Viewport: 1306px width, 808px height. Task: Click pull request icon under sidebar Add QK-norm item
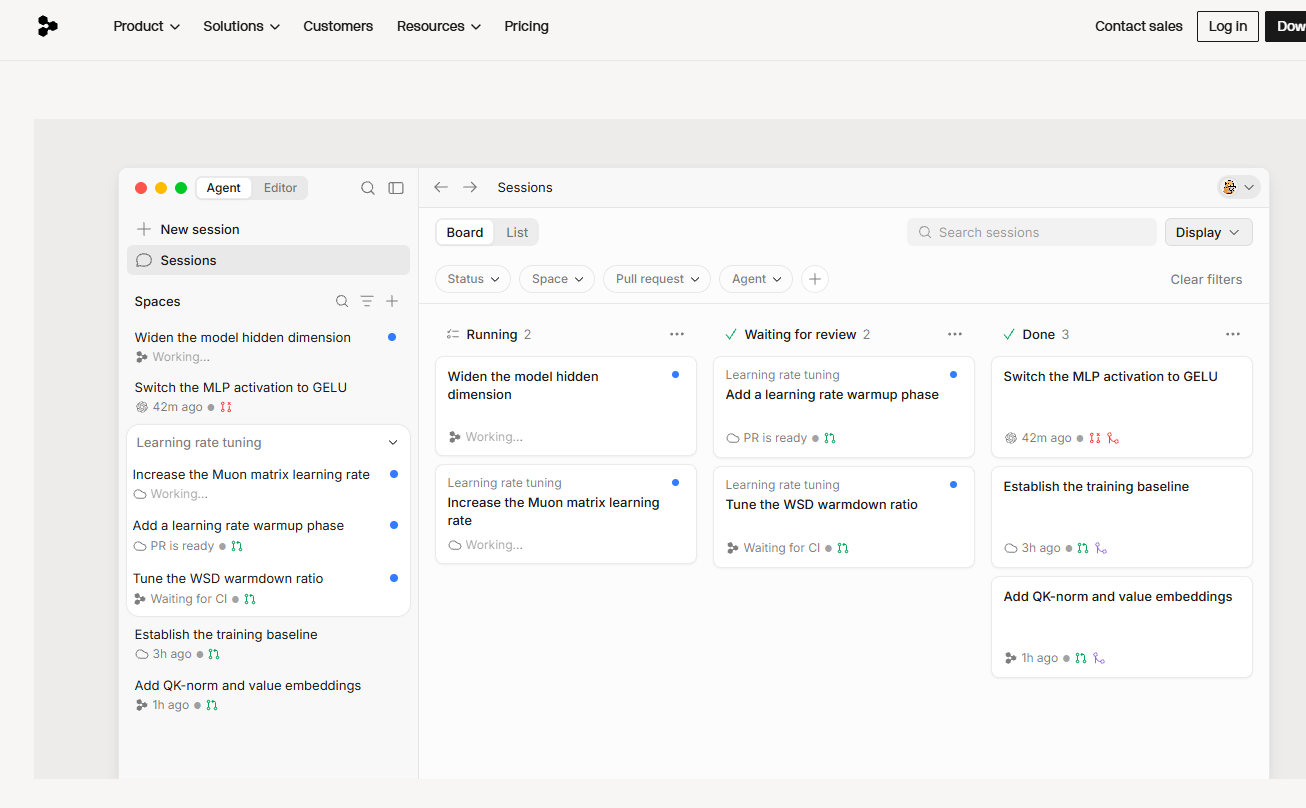tap(212, 705)
